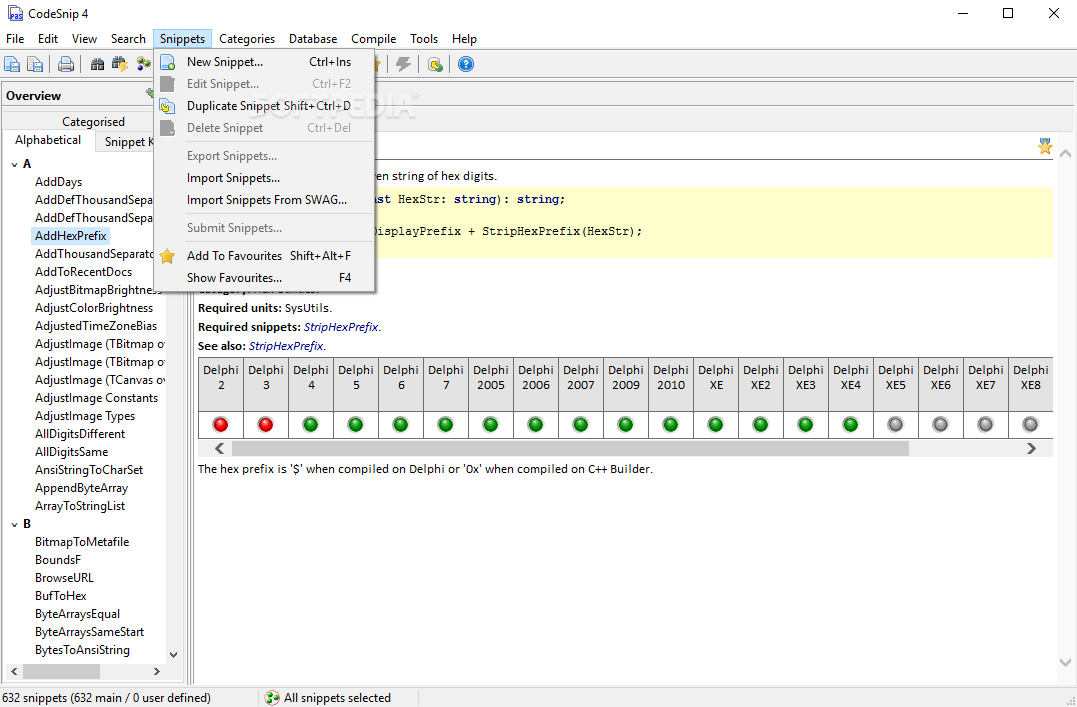Click the detail pane scroll-down arrow
The height and width of the screenshot is (707, 1077).
1065,662
